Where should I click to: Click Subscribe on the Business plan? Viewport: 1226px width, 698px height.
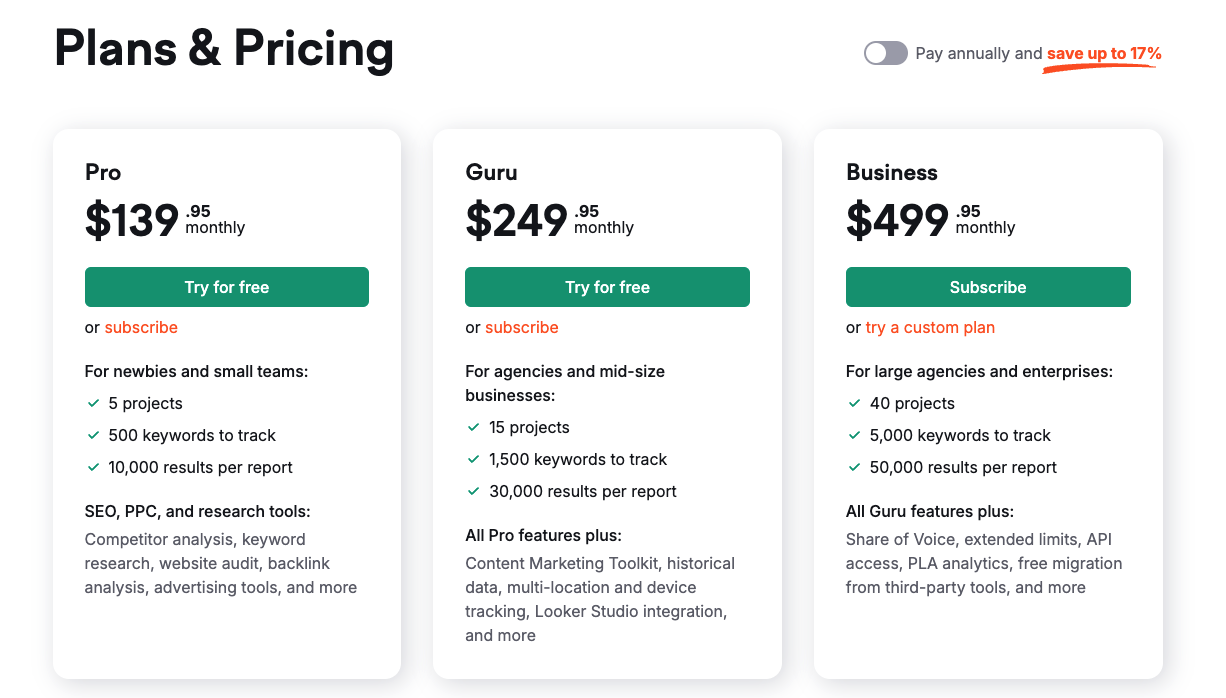988,287
